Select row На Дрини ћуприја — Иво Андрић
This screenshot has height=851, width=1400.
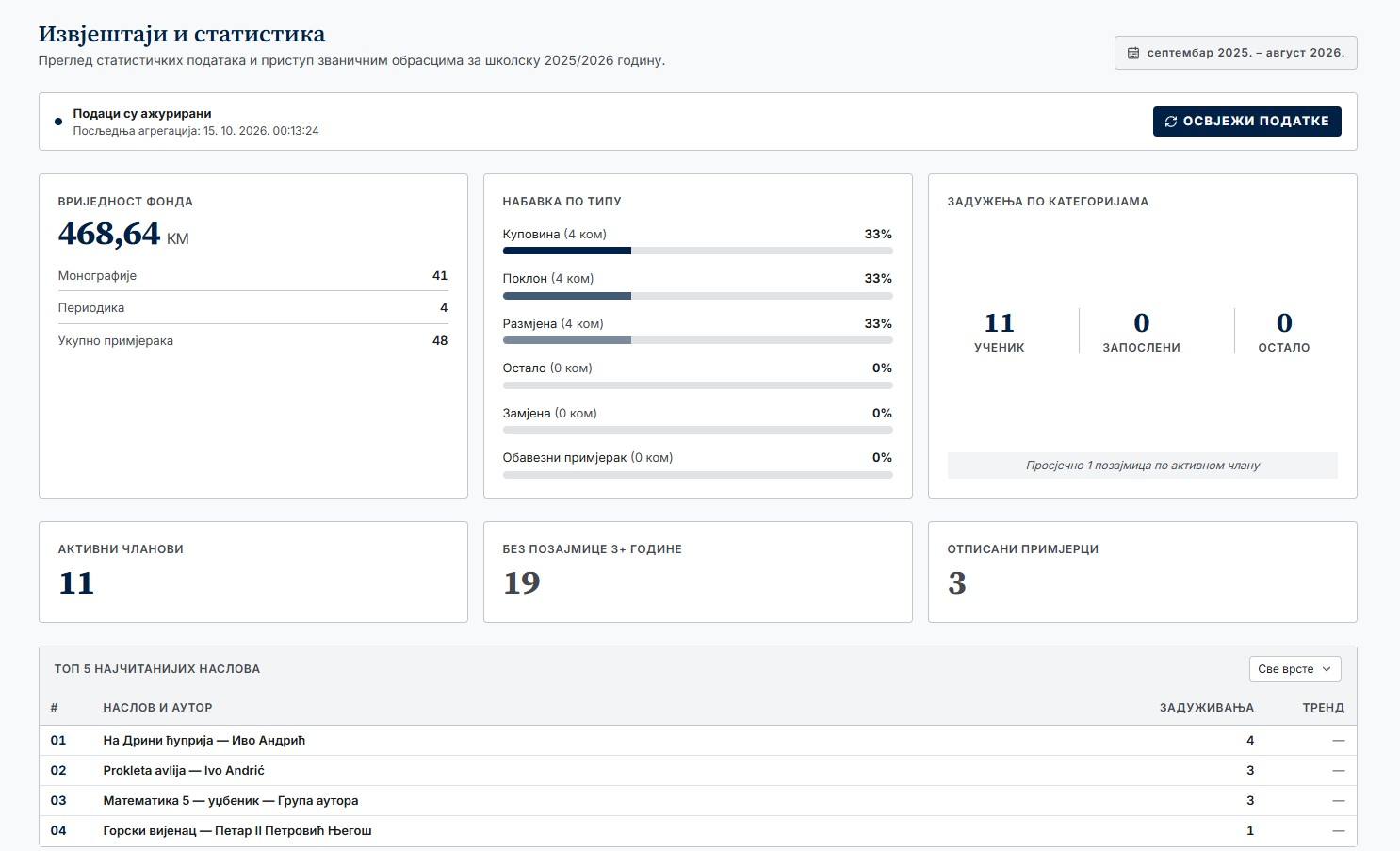(x=697, y=741)
